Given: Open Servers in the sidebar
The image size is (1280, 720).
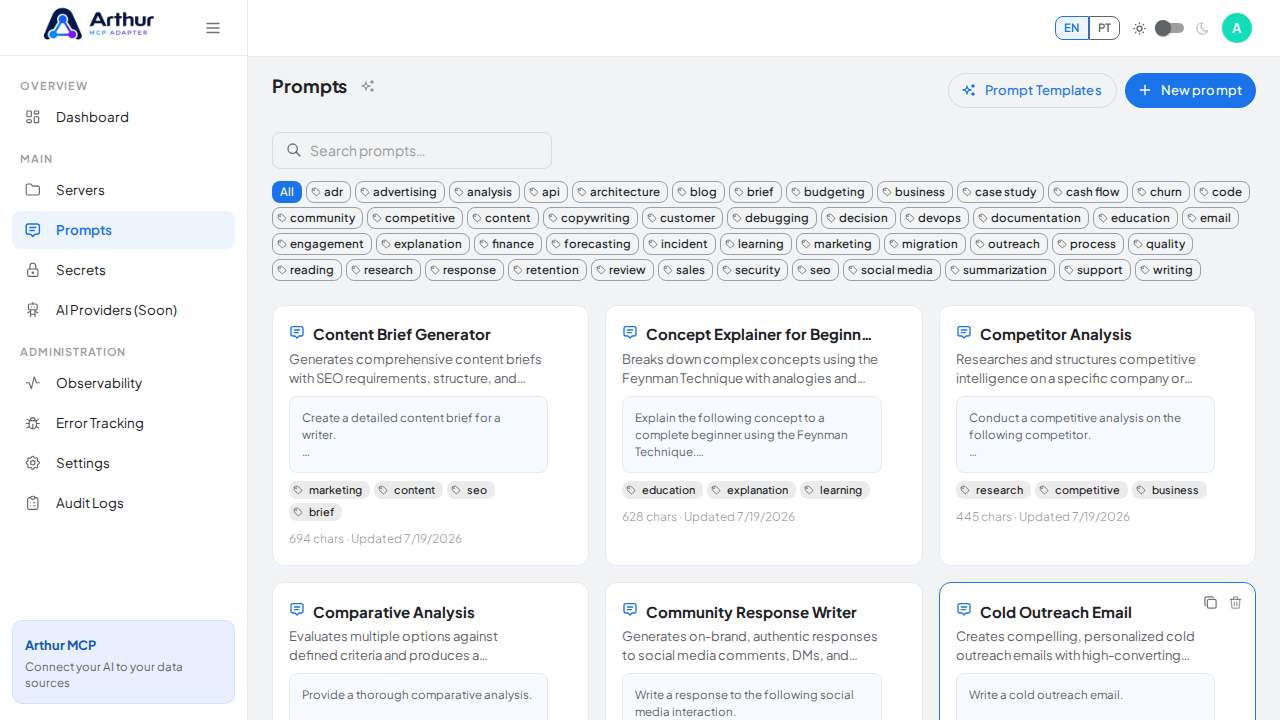Looking at the screenshot, I should tap(123, 190).
